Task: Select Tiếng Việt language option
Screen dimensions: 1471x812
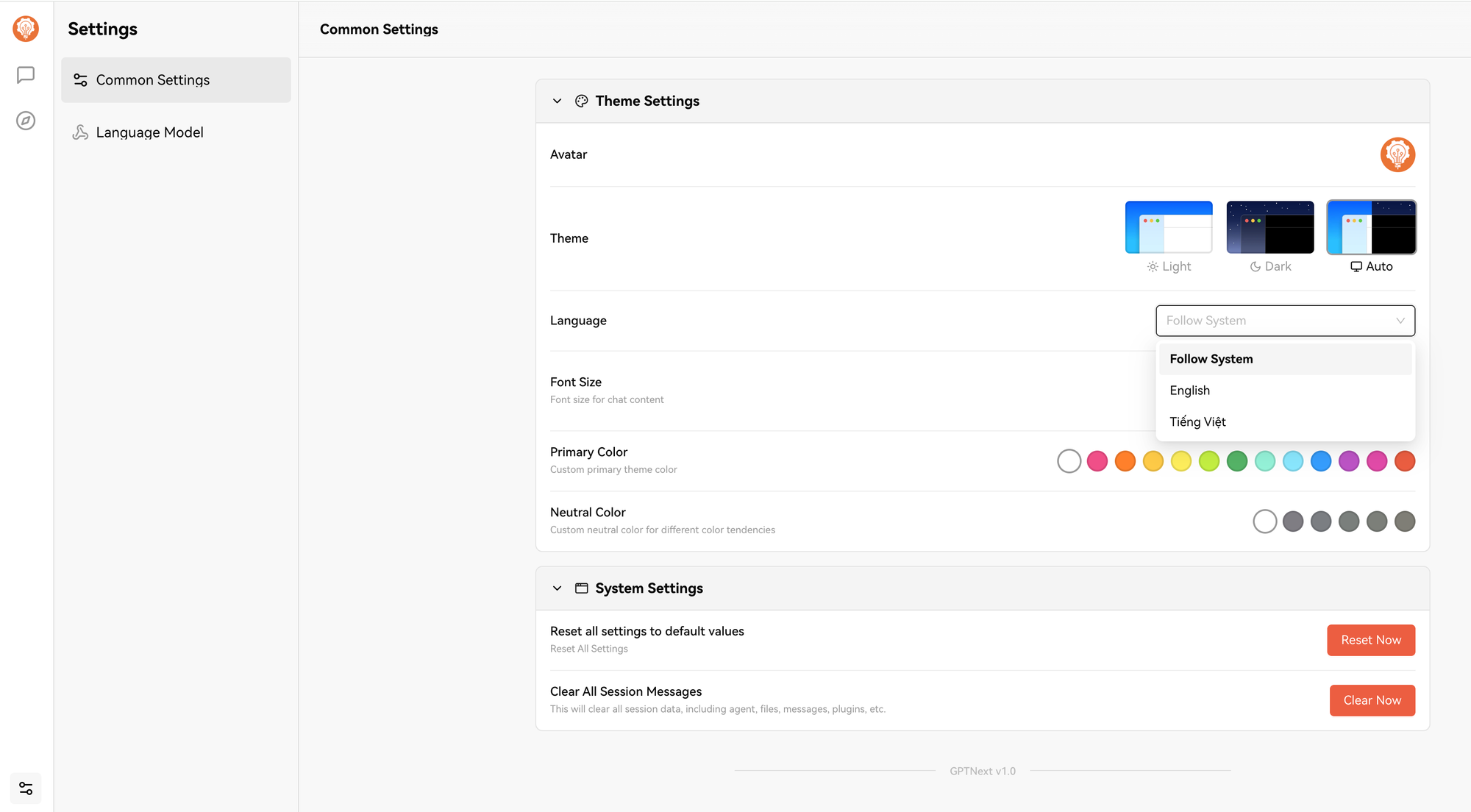Action: [x=1285, y=422]
